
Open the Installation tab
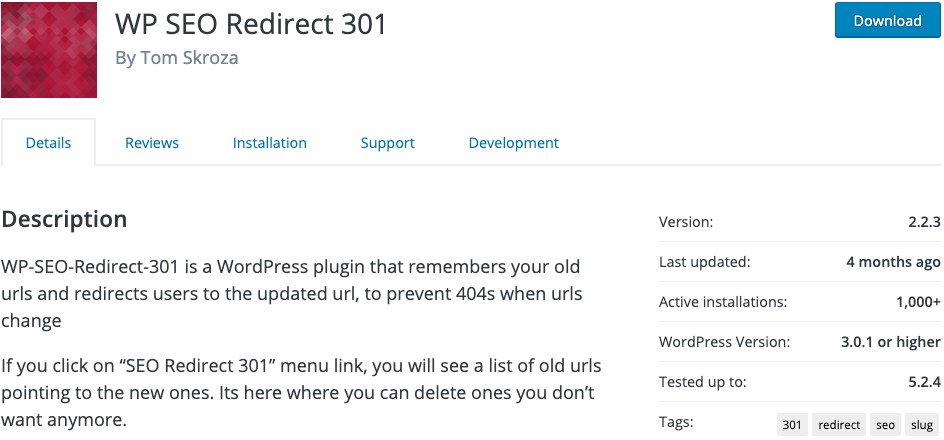pyautogui.click(x=270, y=143)
